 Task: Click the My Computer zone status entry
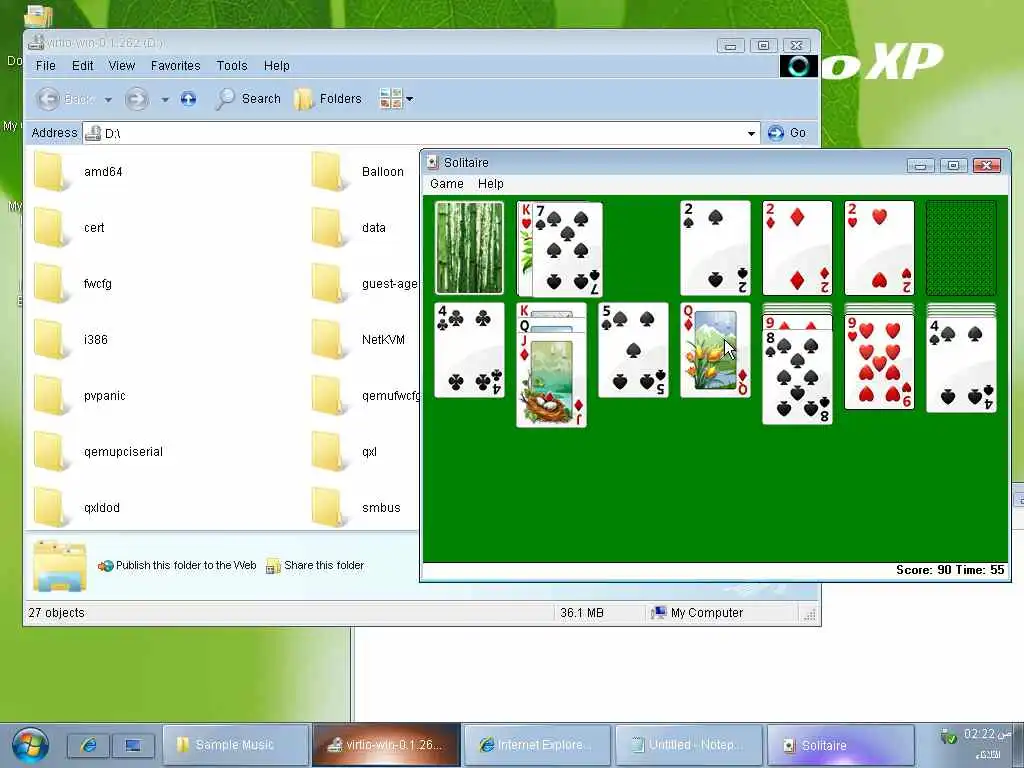click(x=697, y=613)
